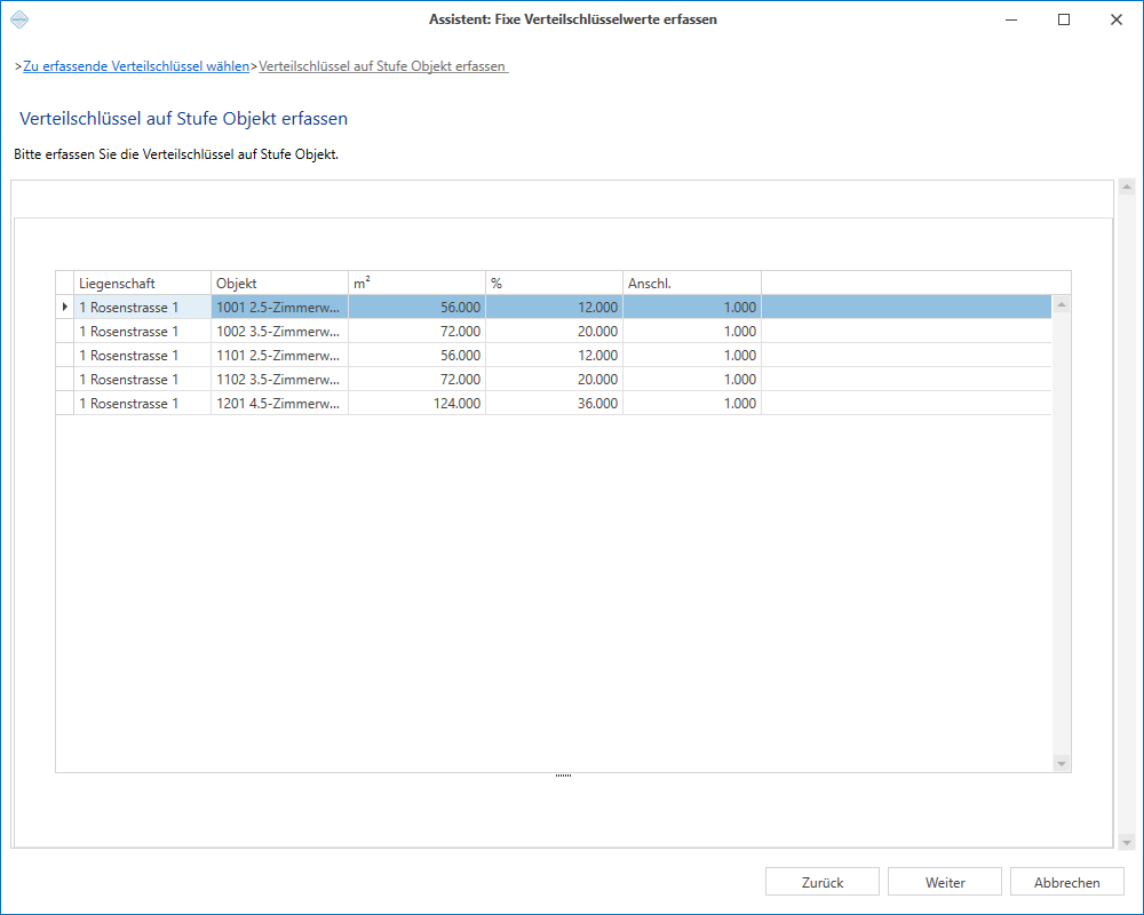Click Anschl. value 1.000 for object 1002
Image resolution: width=1144 pixels, height=915 pixels.
point(692,331)
